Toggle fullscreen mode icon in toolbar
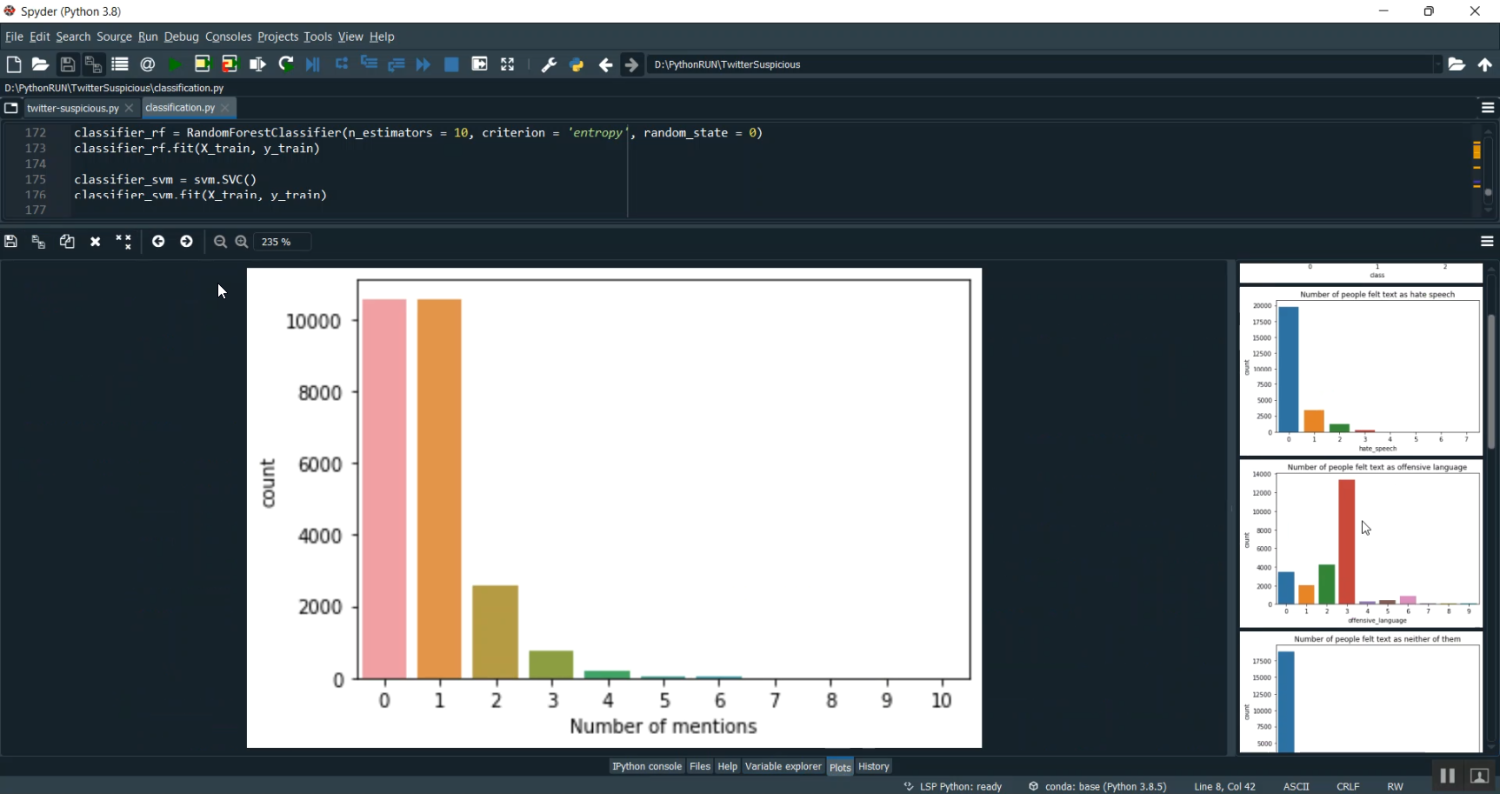 tap(507, 64)
